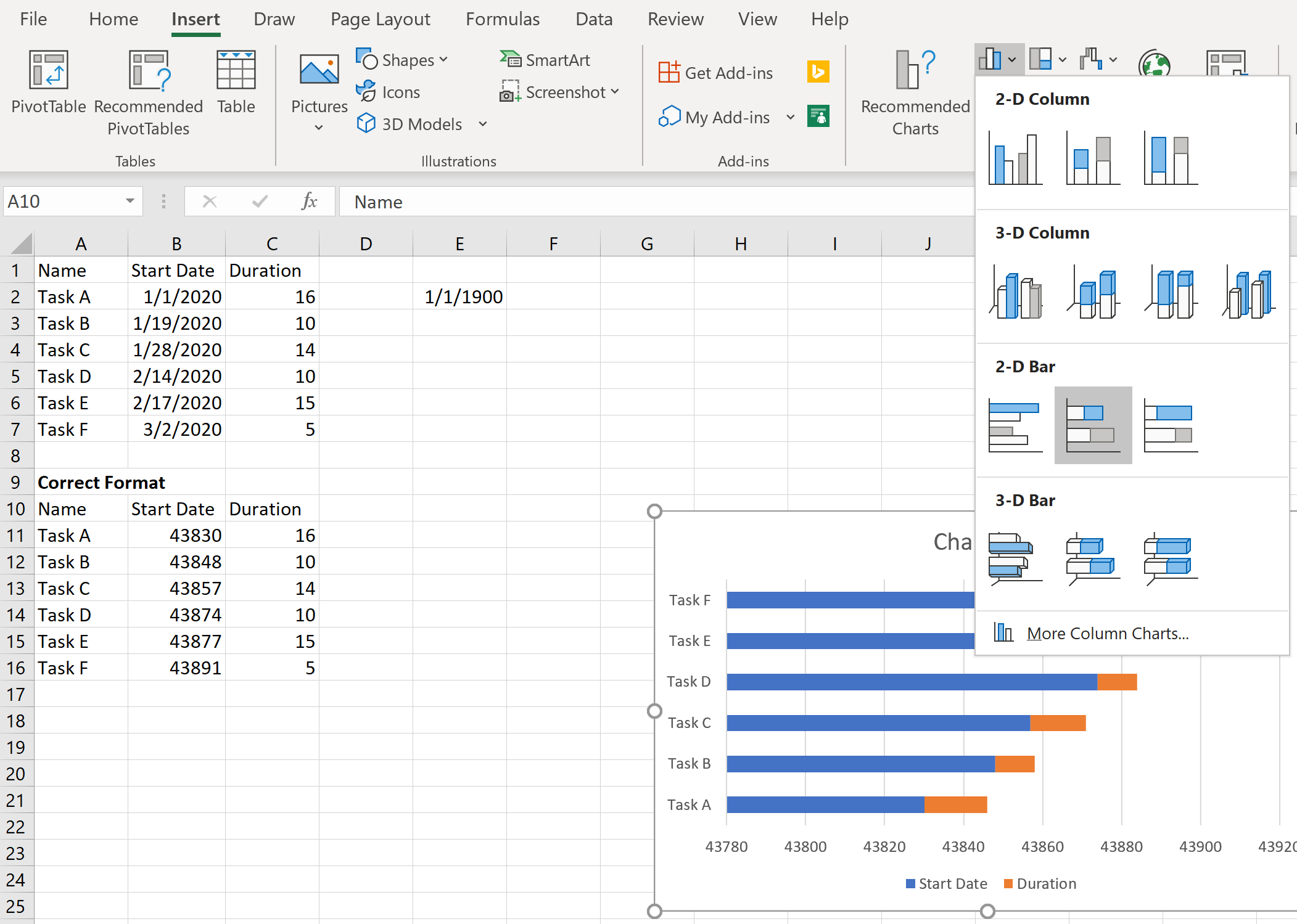Insert a Table

click(236, 86)
